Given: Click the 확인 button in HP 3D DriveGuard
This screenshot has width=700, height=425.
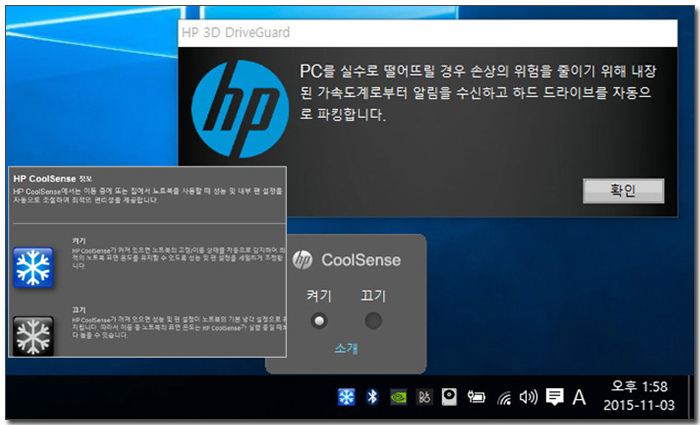Looking at the screenshot, I should [623, 191].
